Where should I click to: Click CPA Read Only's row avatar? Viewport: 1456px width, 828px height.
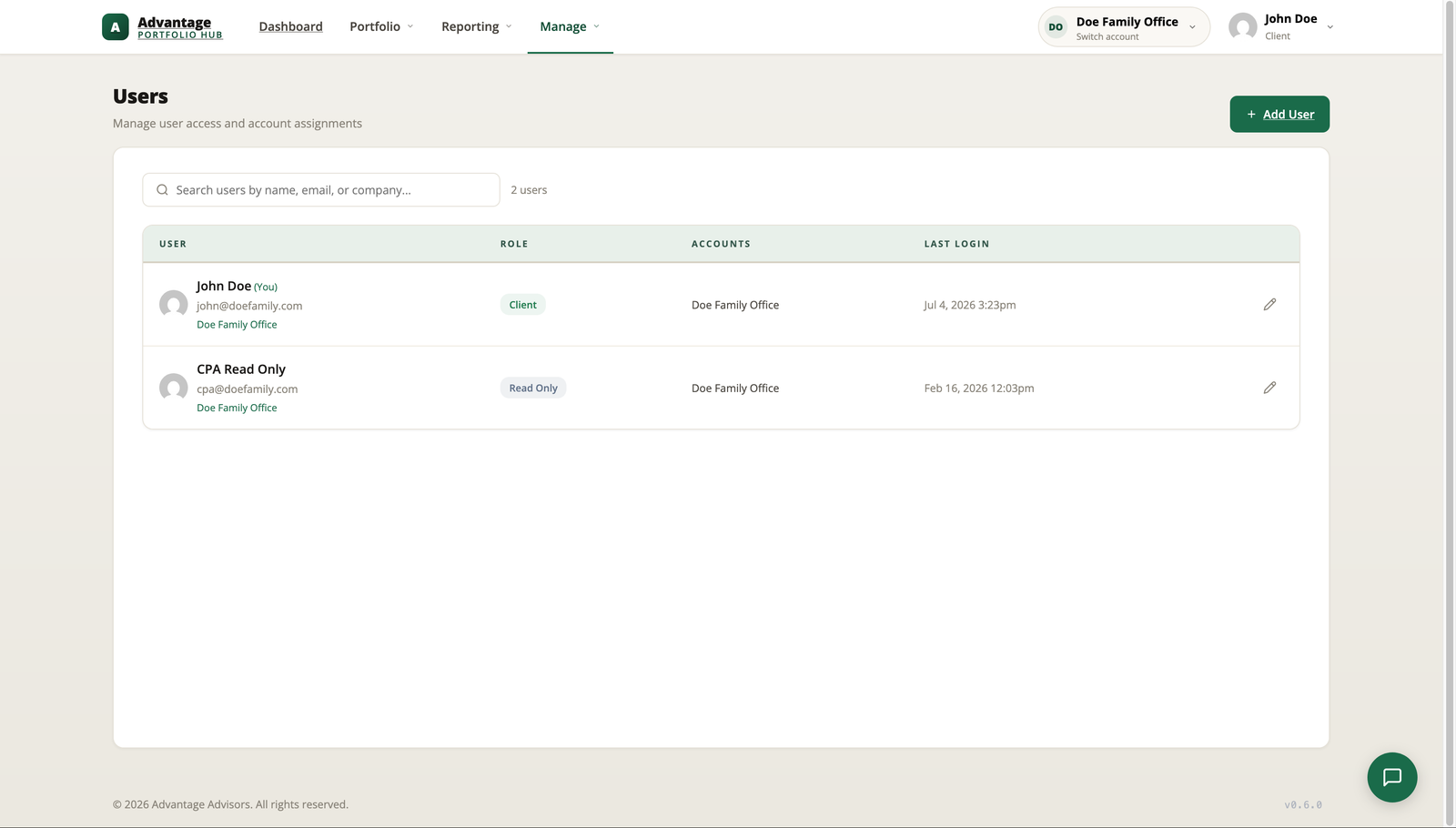[x=173, y=388]
